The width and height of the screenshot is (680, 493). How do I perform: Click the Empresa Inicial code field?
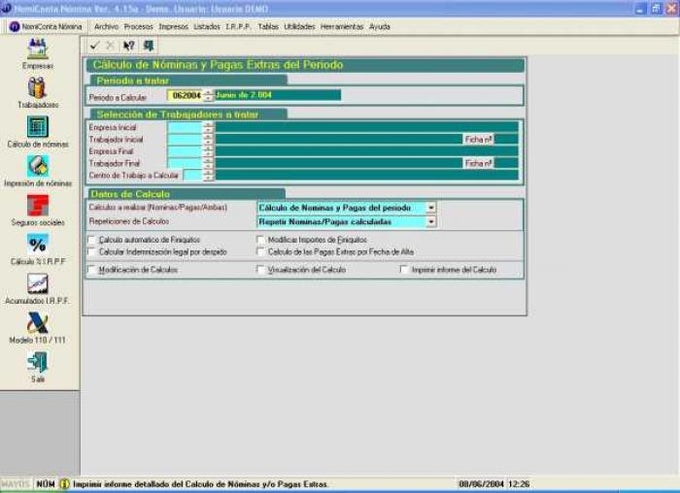(x=185, y=127)
